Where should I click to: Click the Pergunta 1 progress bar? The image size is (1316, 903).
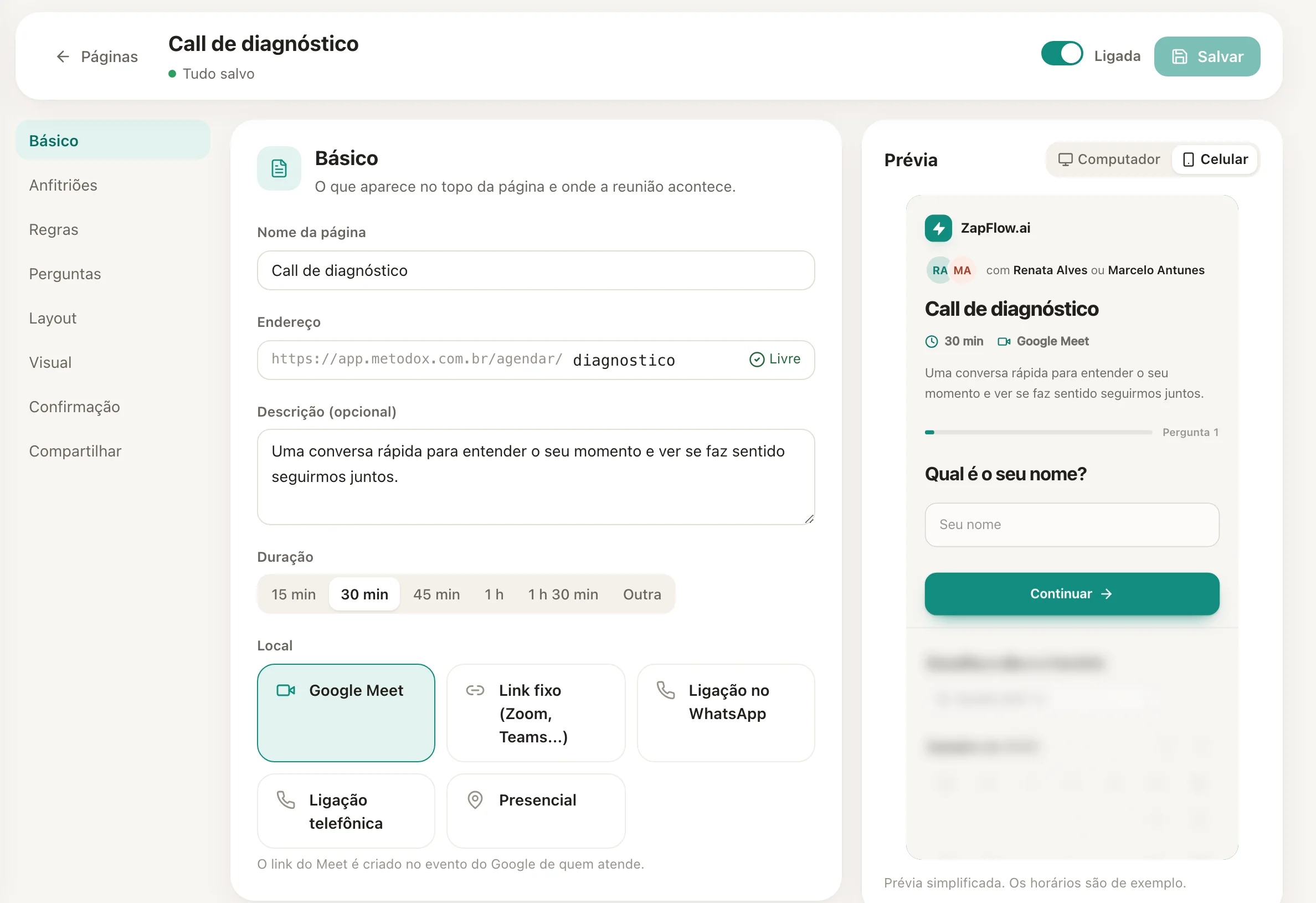pos(1038,432)
